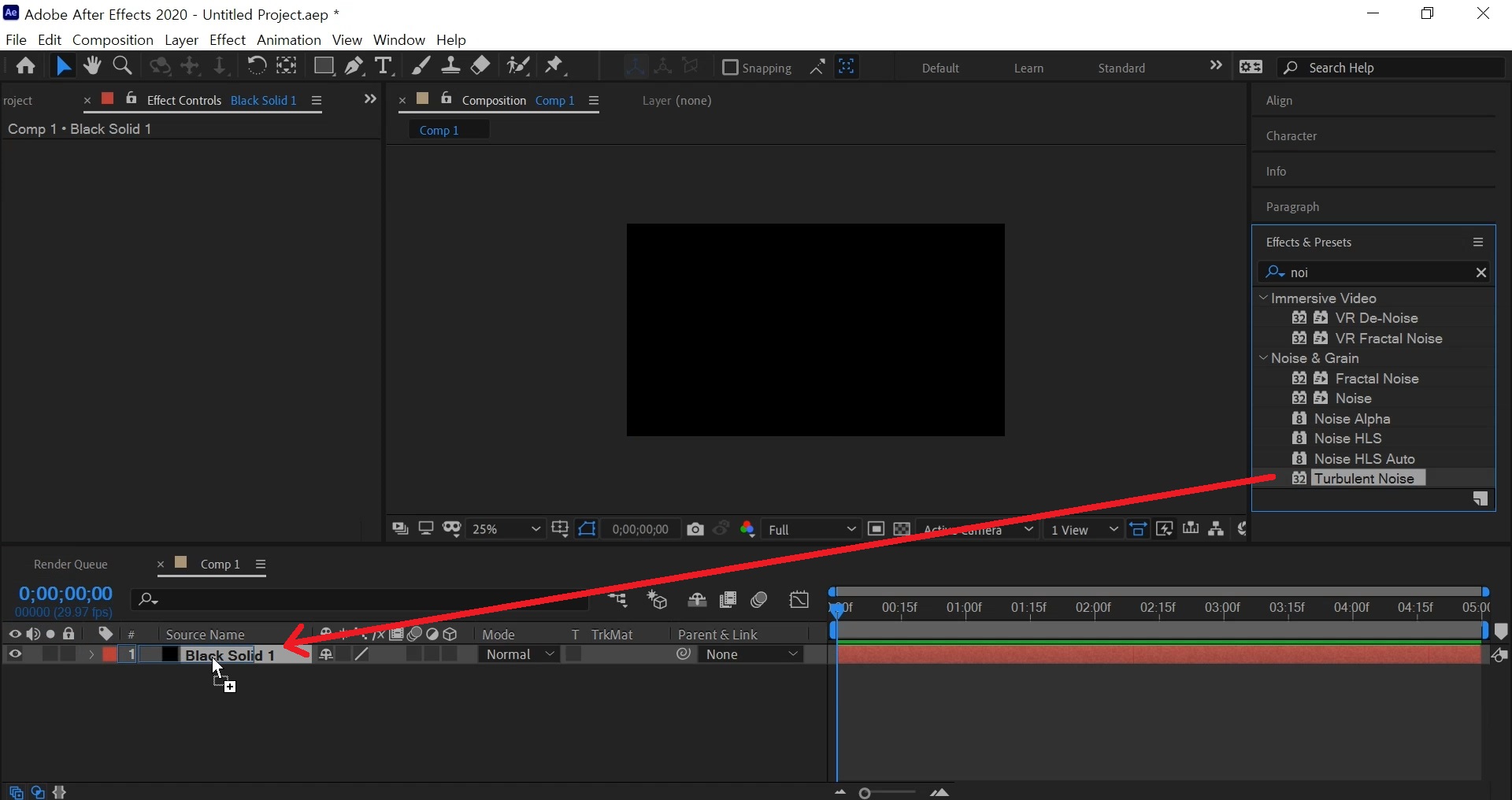Click the Search Help field
This screenshot has width=1512, height=800.
[x=1391, y=68]
